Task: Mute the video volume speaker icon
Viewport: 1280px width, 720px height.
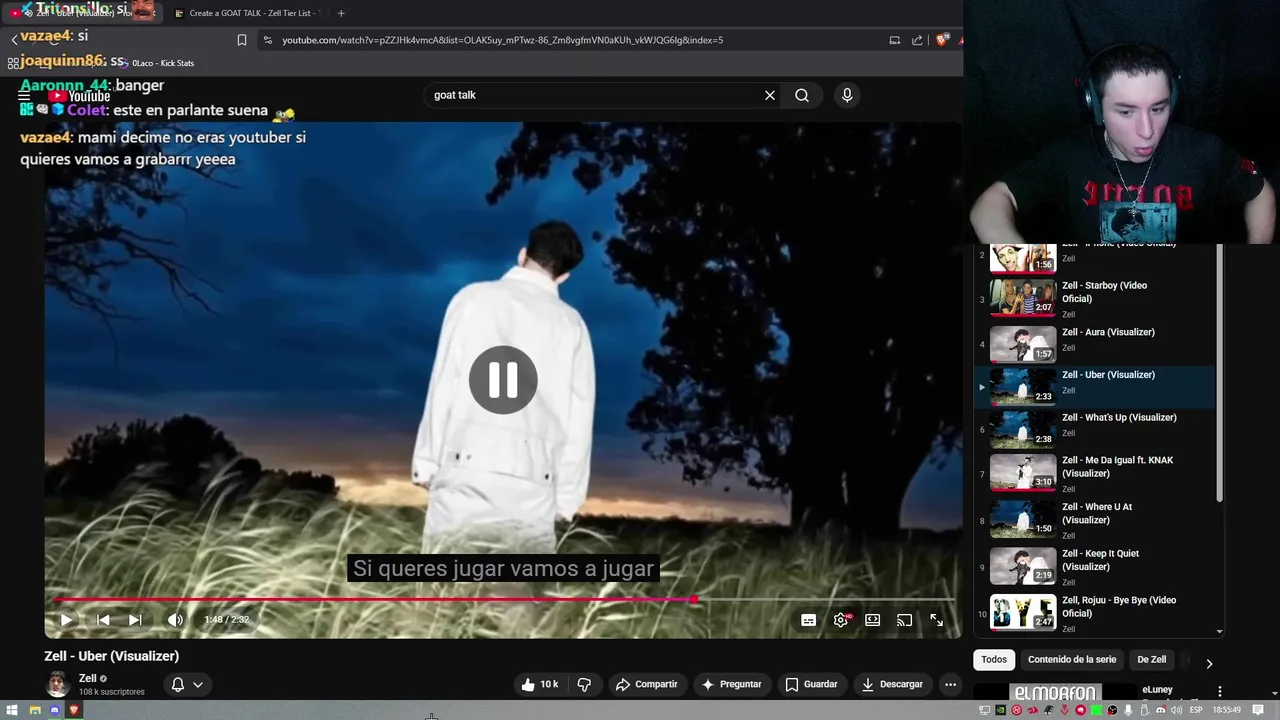Action: pyautogui.click(x=175, y=620)
